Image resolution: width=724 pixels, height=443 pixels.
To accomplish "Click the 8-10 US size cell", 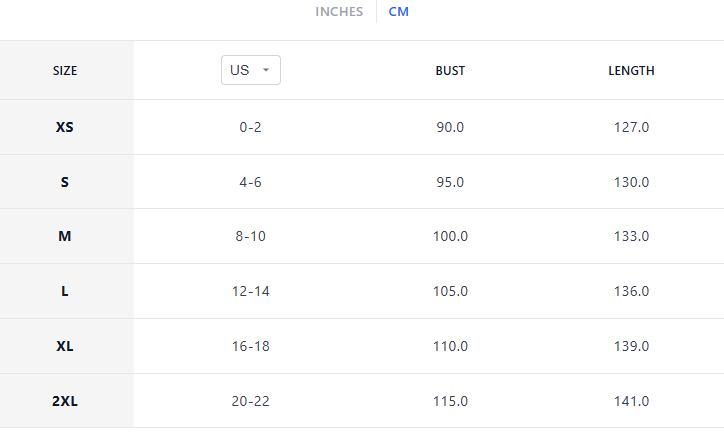I will click(250, 236).
